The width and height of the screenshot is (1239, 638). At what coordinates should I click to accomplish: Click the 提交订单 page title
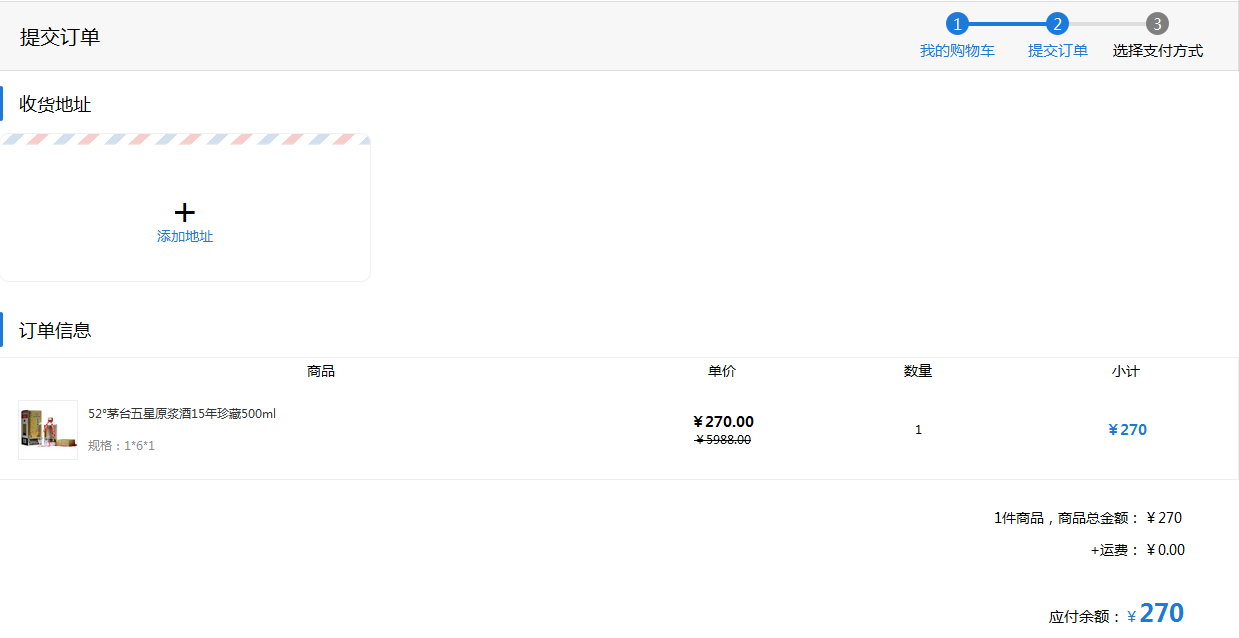(x=60, y=38)
